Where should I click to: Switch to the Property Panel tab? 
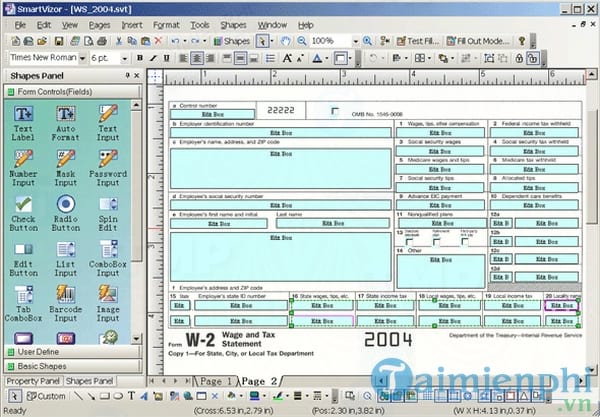tap(33, 381)
